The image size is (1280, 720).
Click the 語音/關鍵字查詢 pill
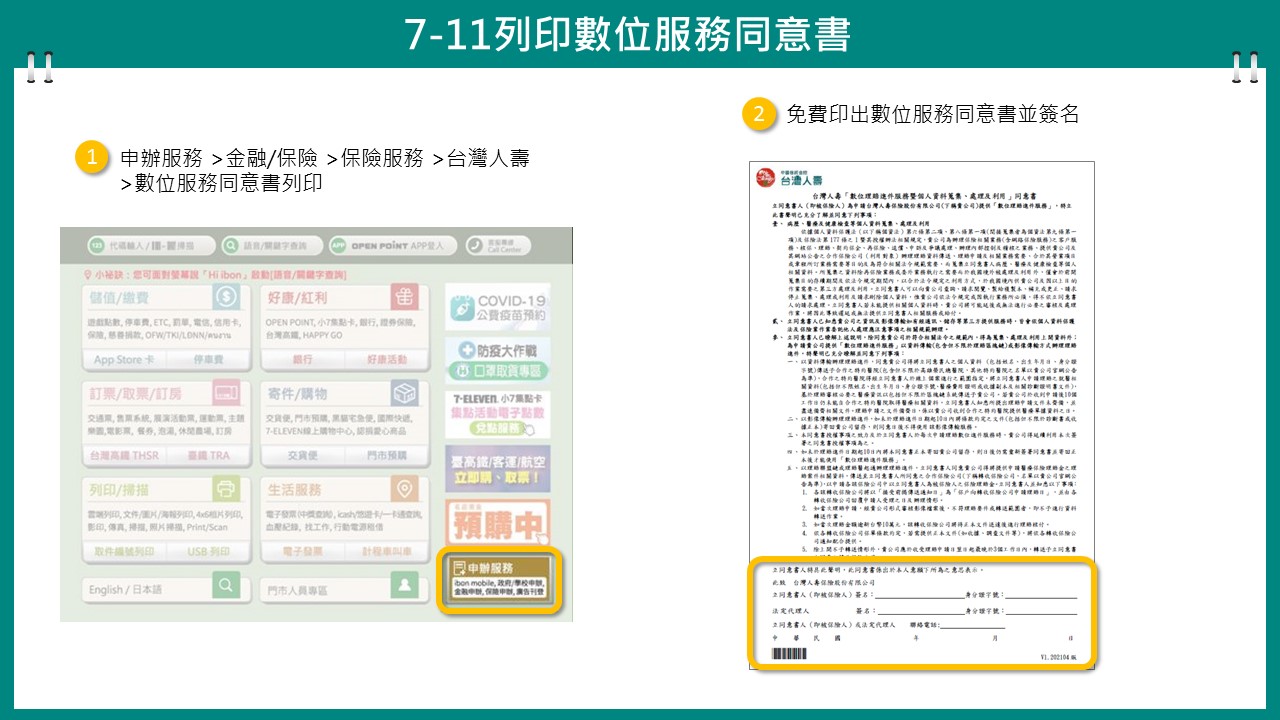(x=270, y=246)
